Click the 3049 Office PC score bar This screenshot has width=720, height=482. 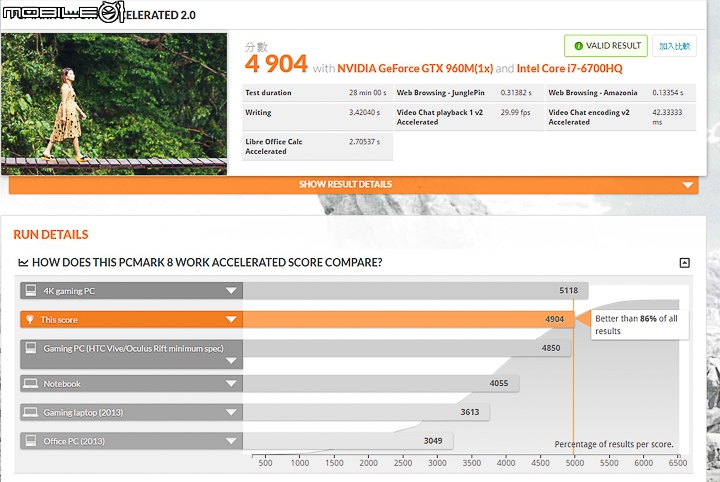(x=348, y=441)
